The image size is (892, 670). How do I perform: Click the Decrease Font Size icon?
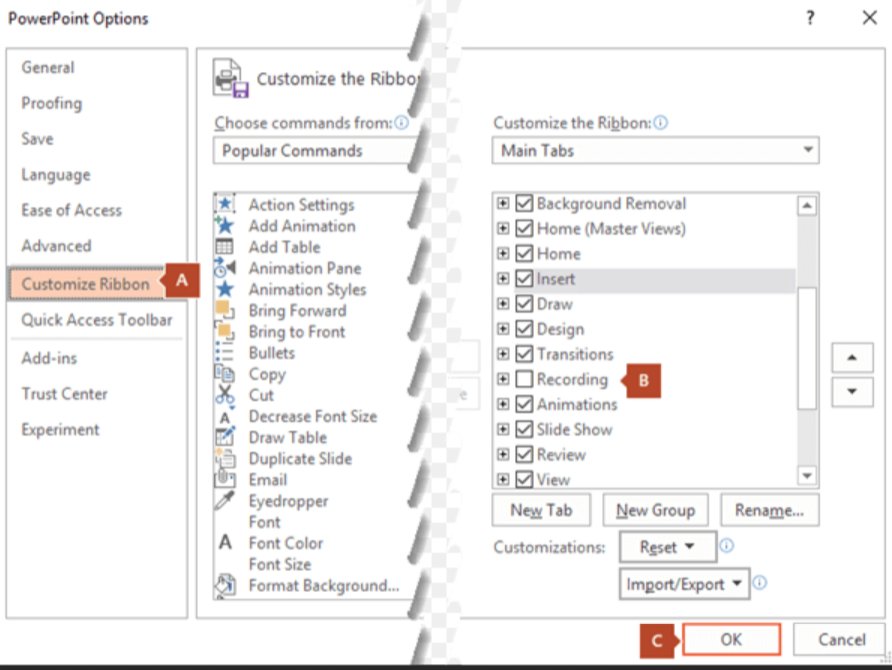225,417
